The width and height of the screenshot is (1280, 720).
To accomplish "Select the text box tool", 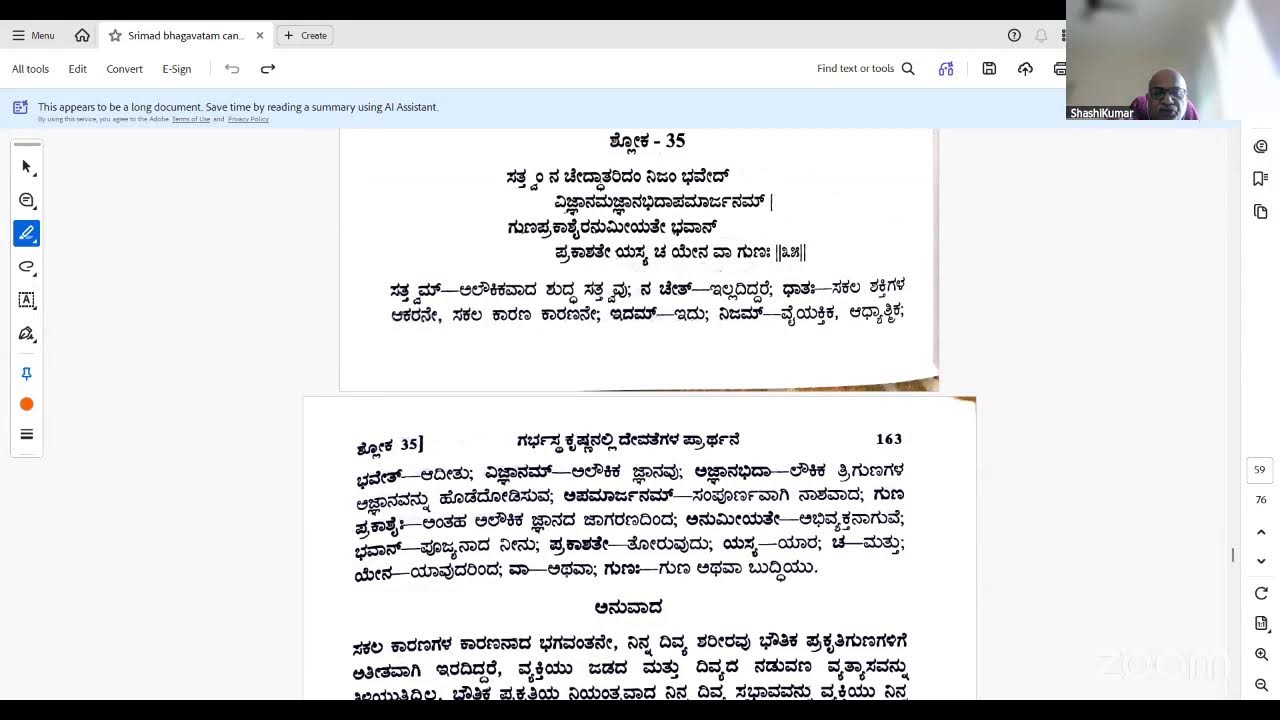I will [x=27, y=300].
